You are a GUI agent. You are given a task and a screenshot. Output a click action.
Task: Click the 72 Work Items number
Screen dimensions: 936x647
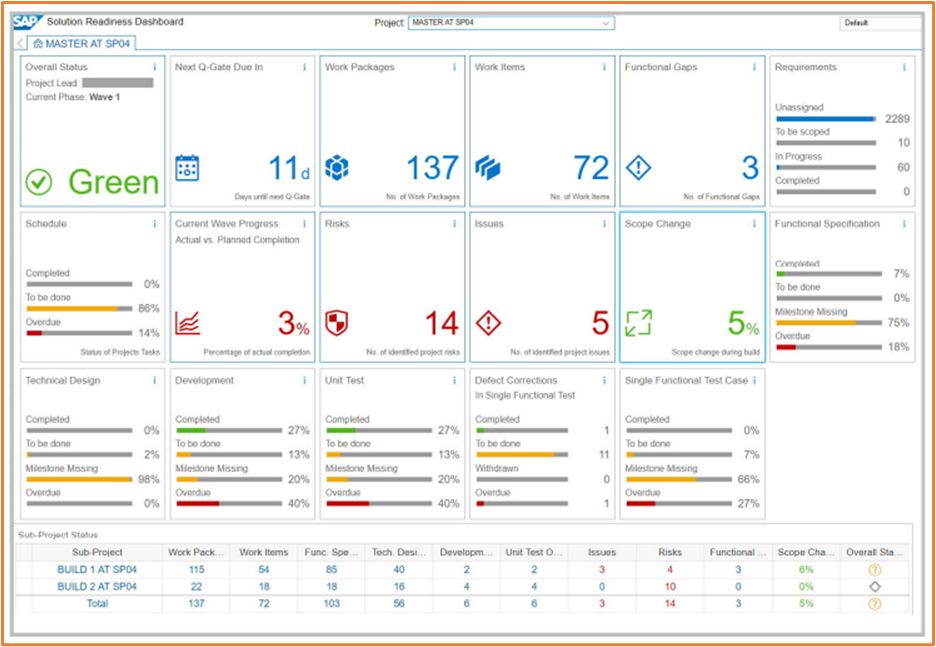click(x=591, y=168)
